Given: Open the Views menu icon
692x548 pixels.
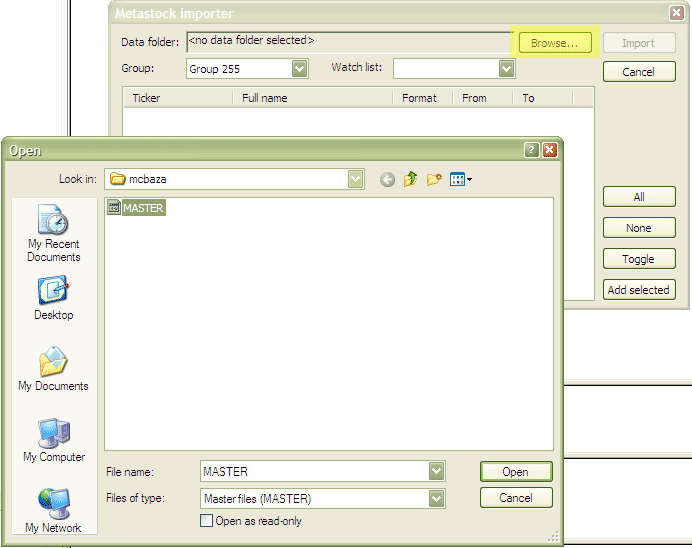Looking at the screenshot, I should pyautogui.click(x=461, y=179).
